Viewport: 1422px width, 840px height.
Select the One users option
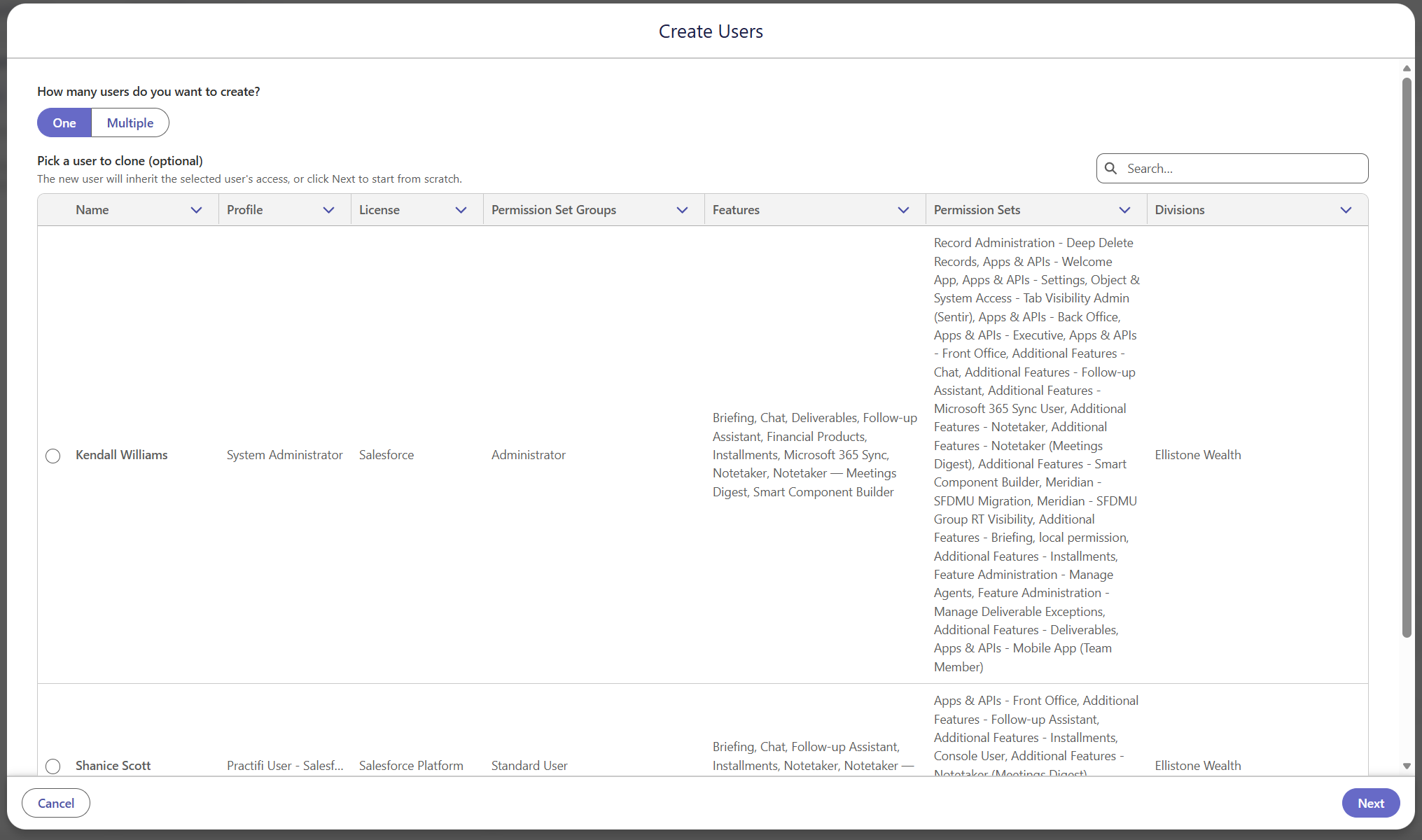(x=64, y=122)
